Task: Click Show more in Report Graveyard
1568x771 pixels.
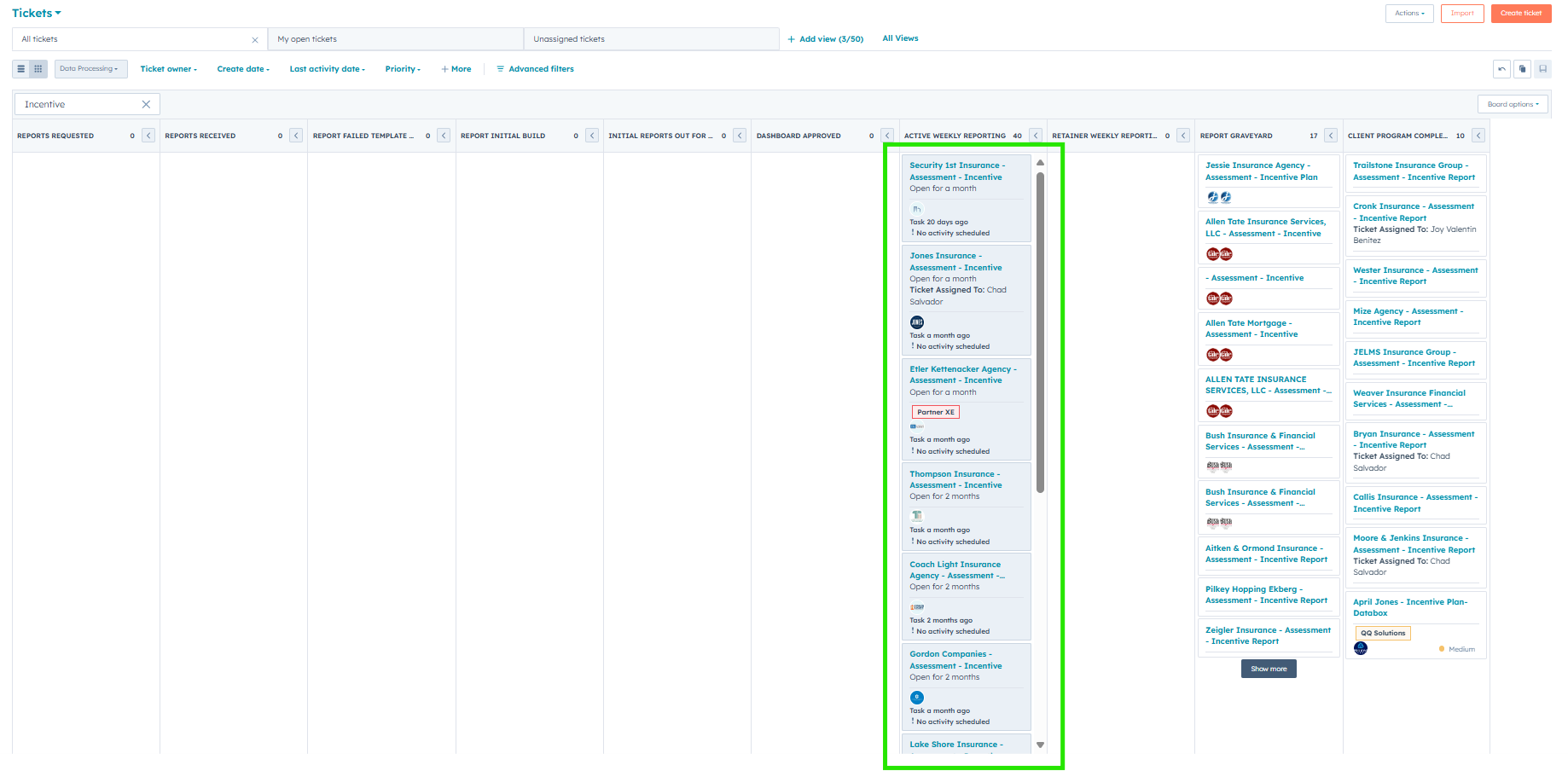Action: coord(1269,669)
